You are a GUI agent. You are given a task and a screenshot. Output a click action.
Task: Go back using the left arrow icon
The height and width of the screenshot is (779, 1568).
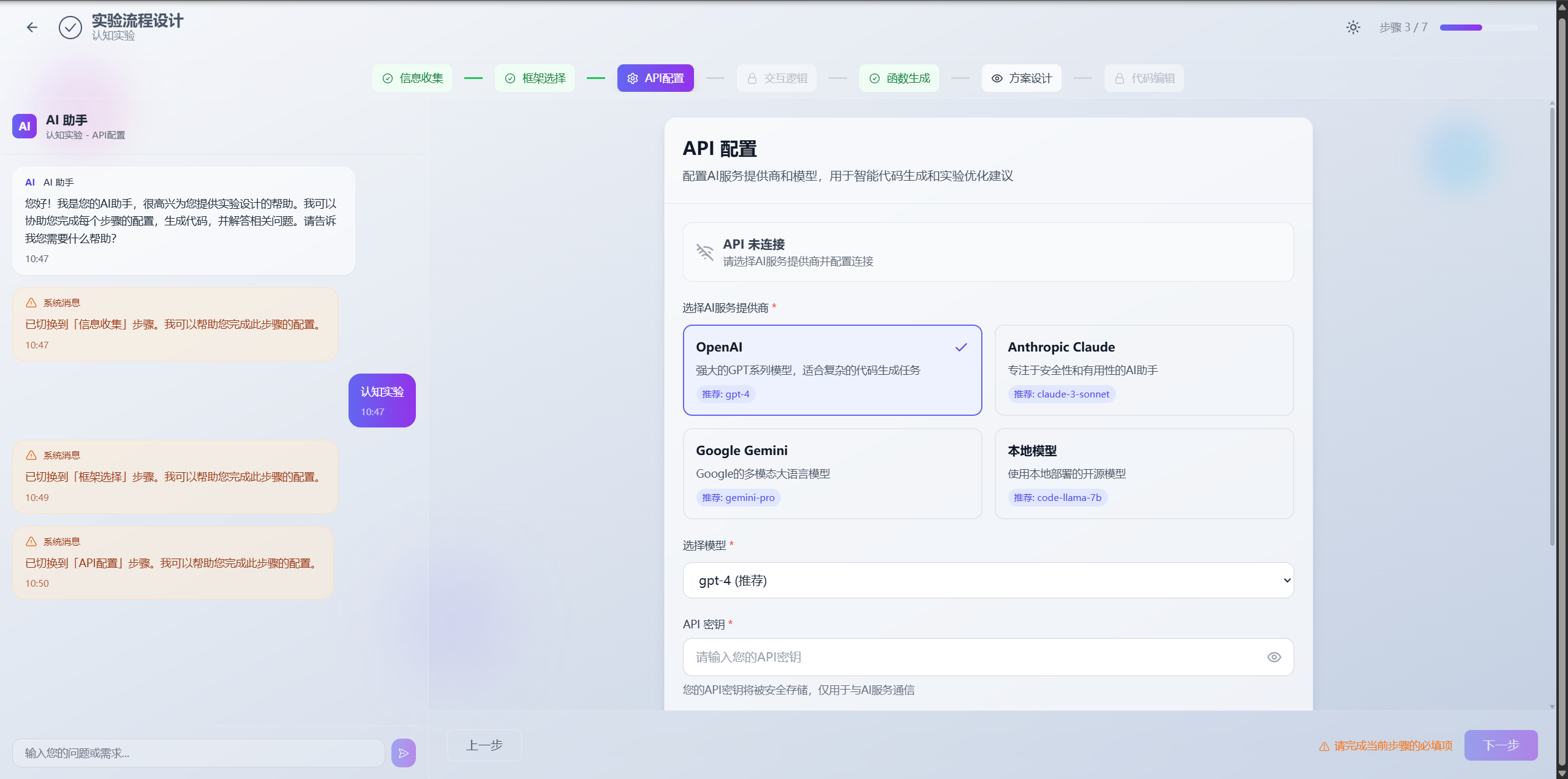click(x=32, y=27)
